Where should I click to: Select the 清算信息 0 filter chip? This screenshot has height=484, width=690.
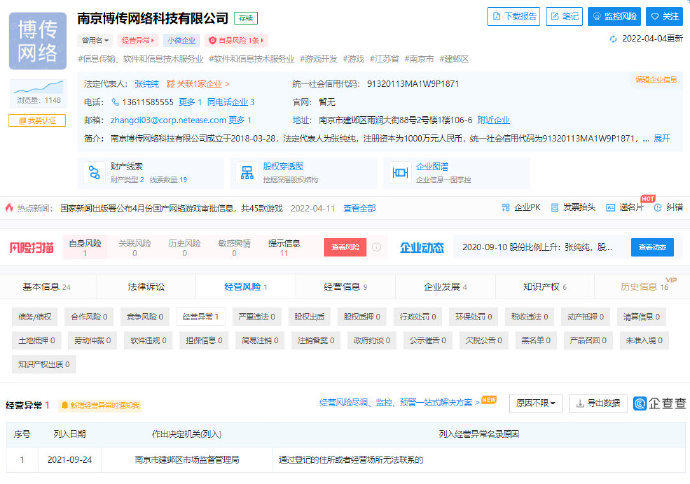click(x=641, y=316)
